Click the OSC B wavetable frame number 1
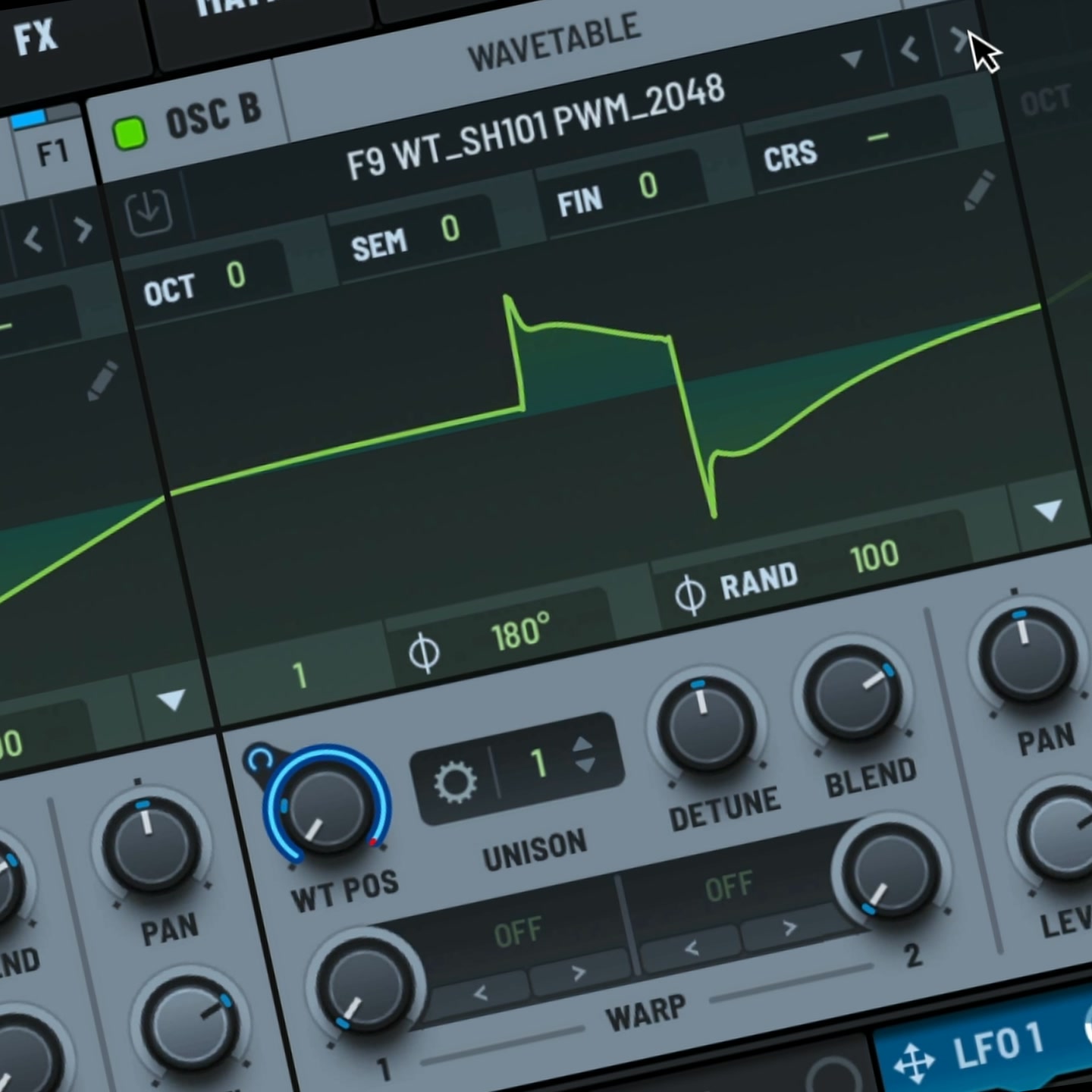The height and width of the screenshot is (1092, 1092). (300, 675)
